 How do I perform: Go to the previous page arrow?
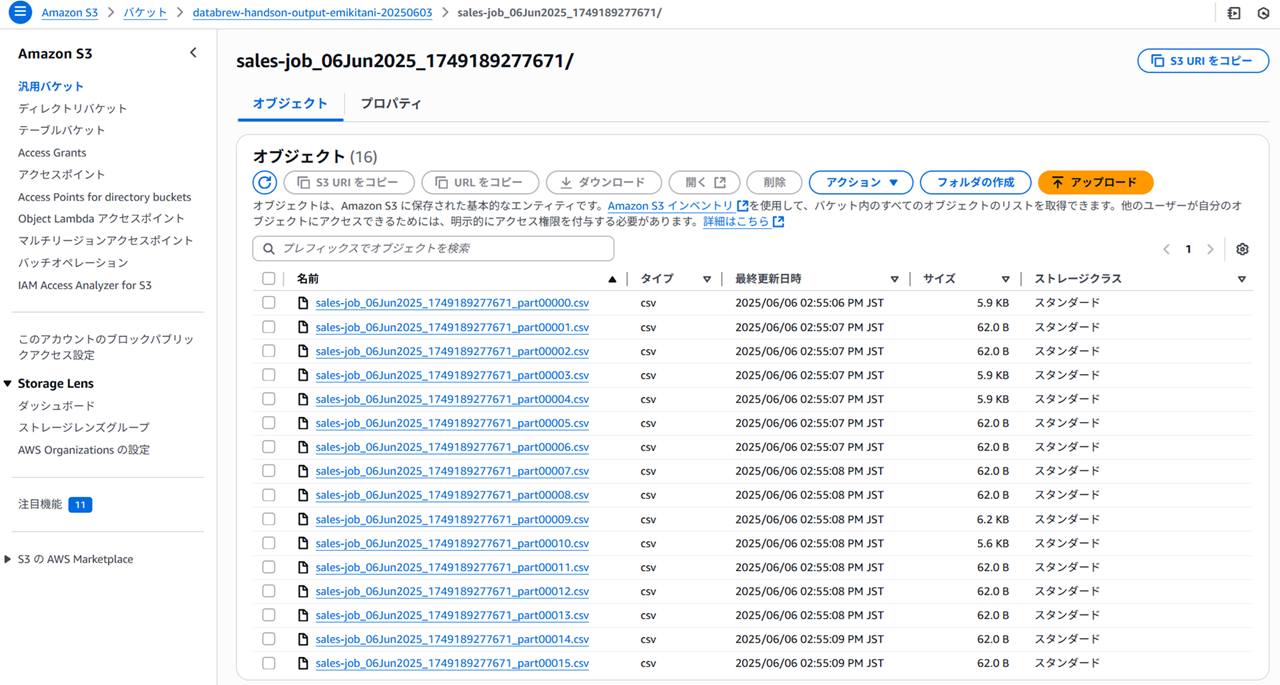click(1166, 249)
